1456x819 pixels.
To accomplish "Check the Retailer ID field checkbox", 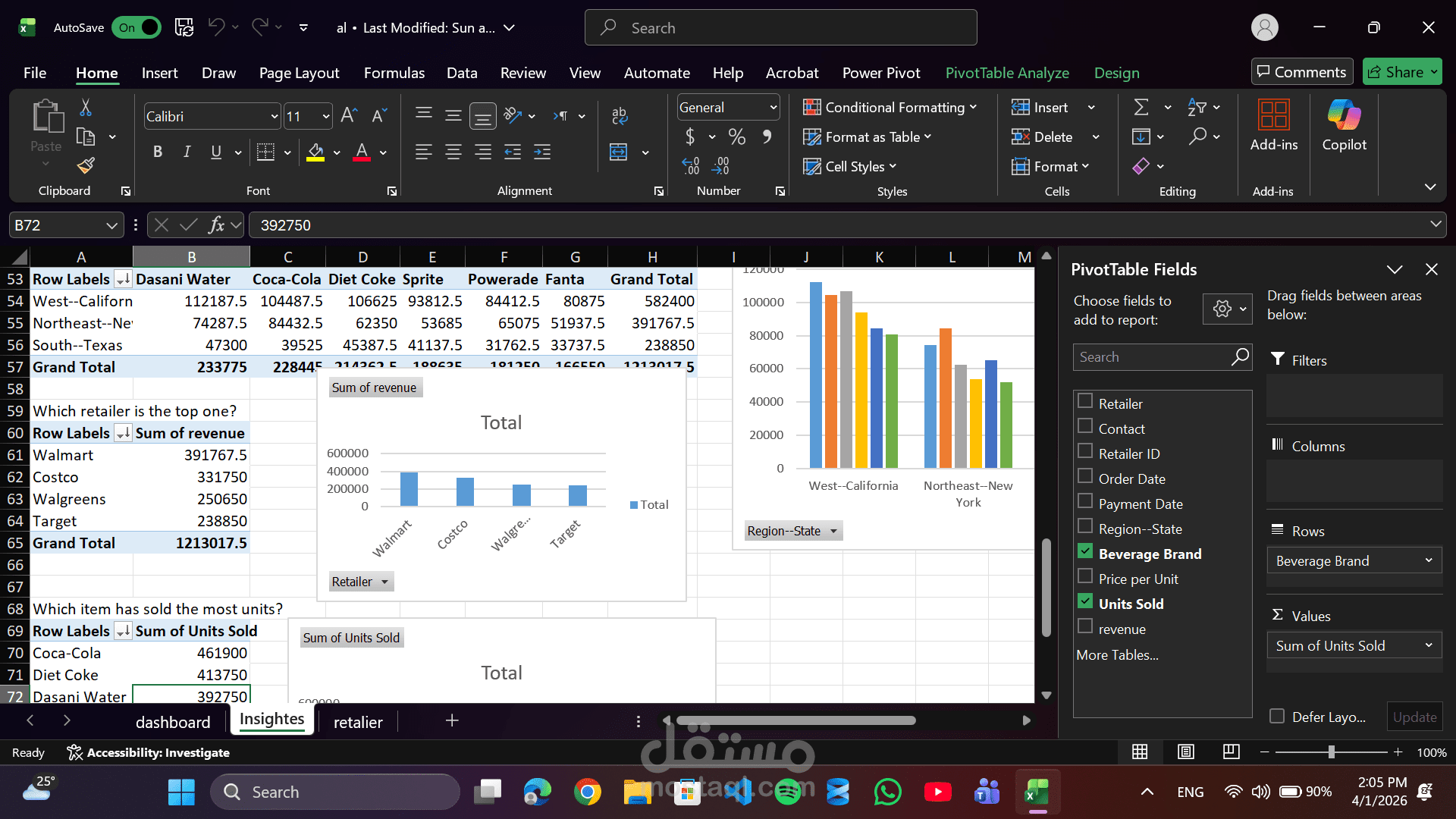I will click(1085, 451).
